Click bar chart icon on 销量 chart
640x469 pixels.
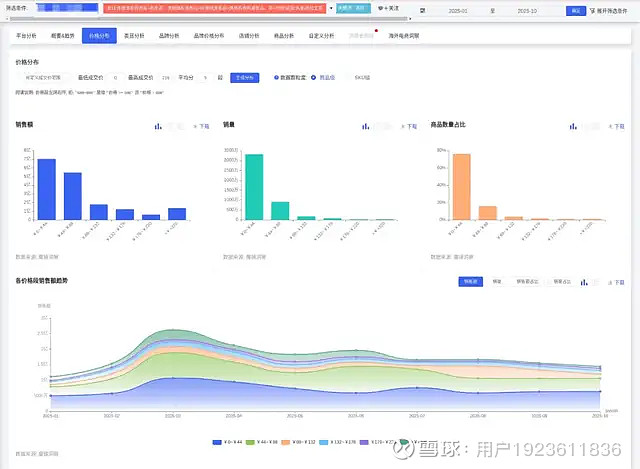click(x=365, y=127)
